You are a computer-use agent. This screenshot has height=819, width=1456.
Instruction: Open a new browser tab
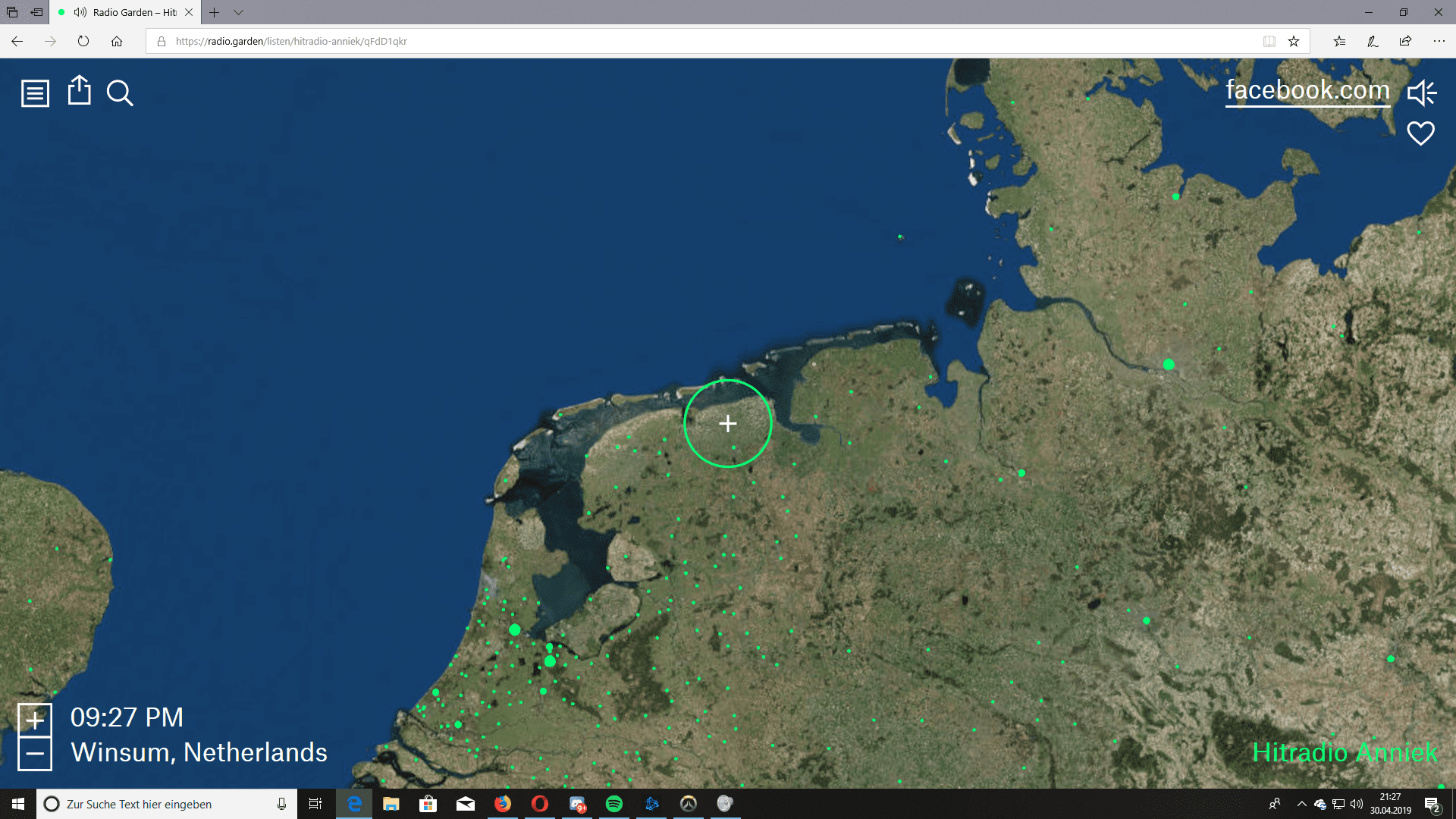(x=215, y=12)
